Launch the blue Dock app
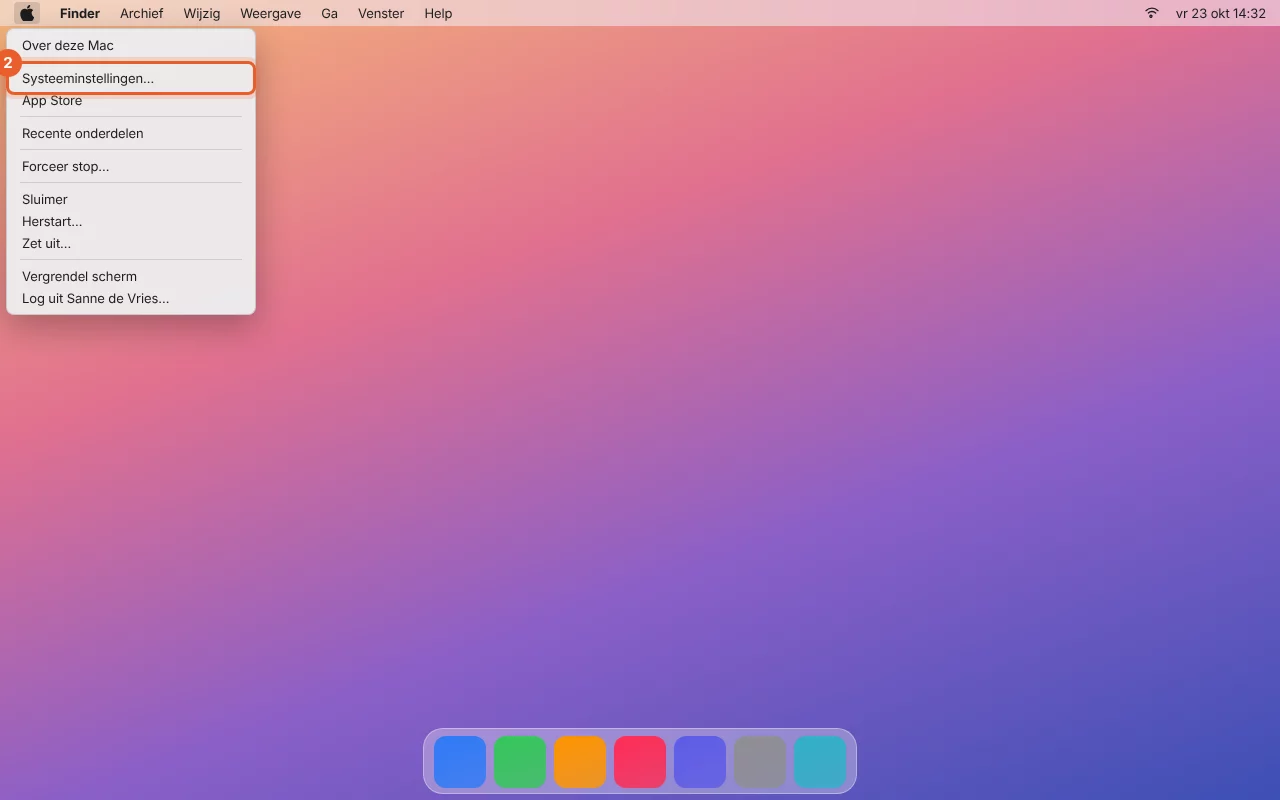 (x=460, y=762)
